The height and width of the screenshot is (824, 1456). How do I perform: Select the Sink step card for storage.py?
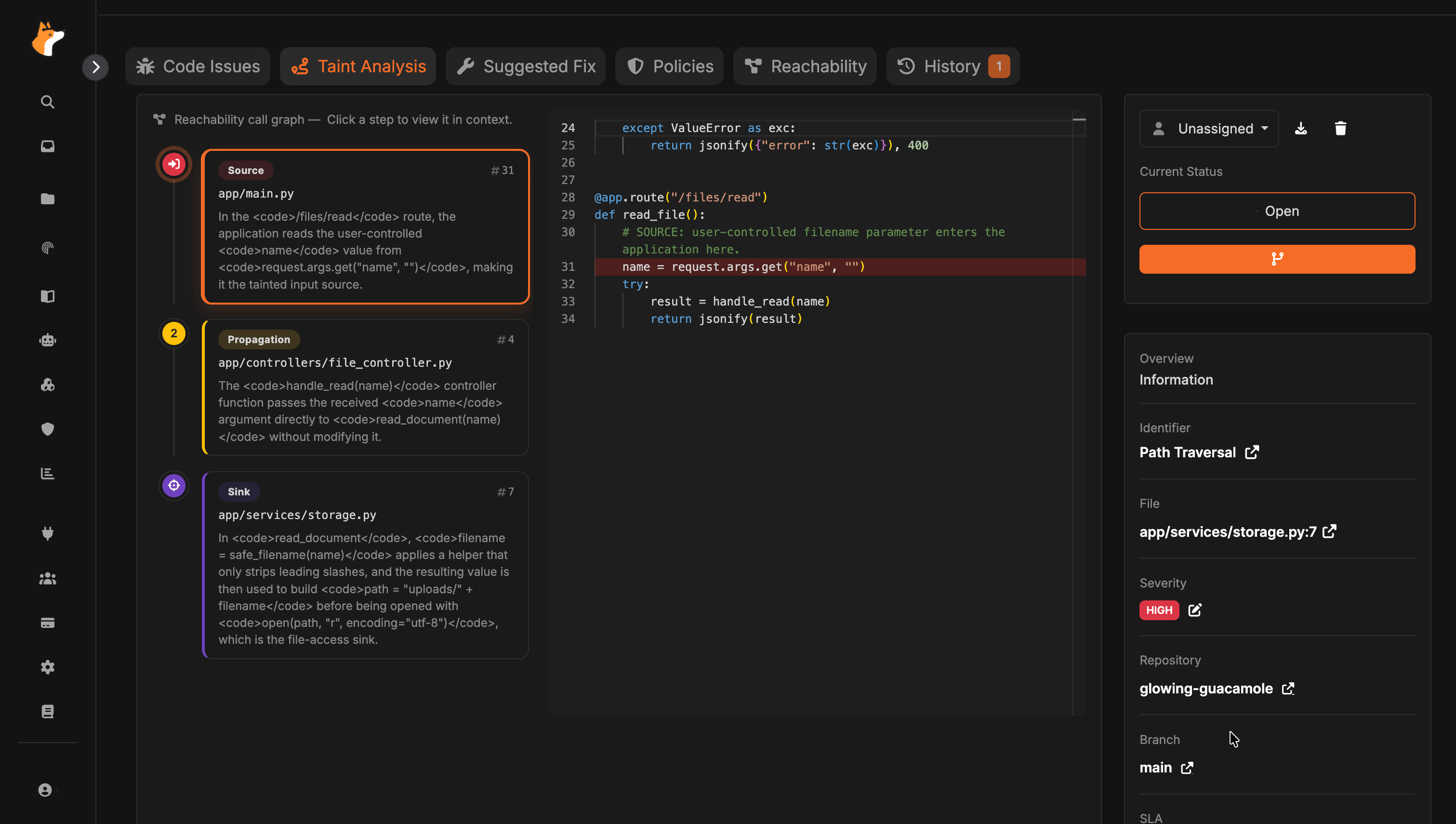pos(365,565)
